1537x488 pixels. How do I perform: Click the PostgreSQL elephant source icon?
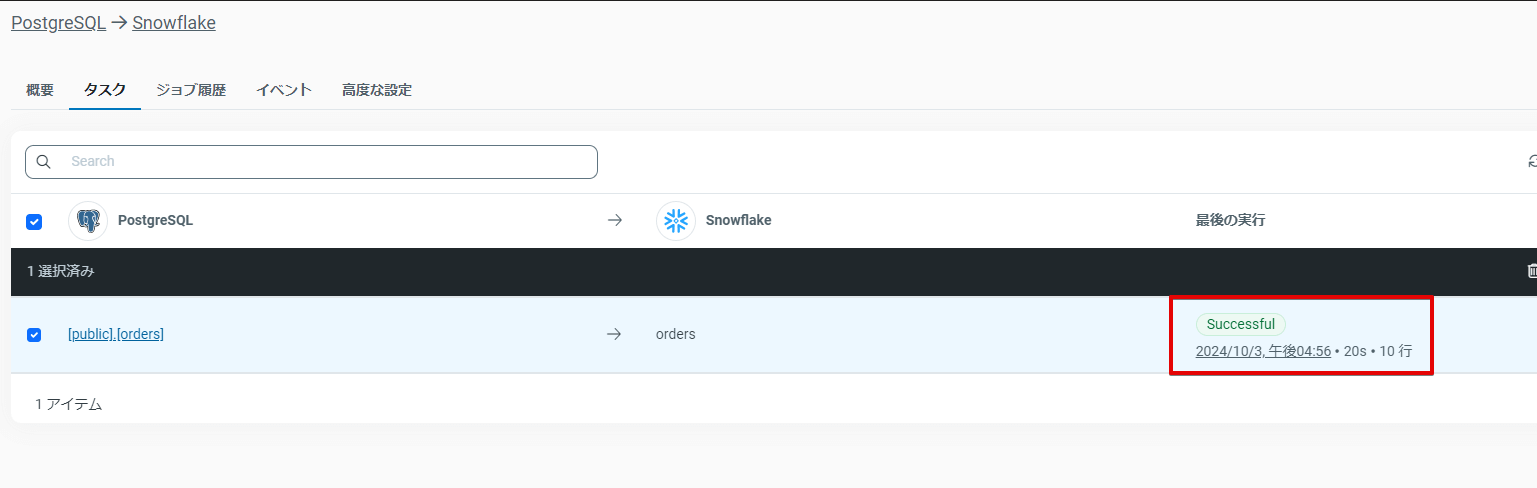(88, 221)
